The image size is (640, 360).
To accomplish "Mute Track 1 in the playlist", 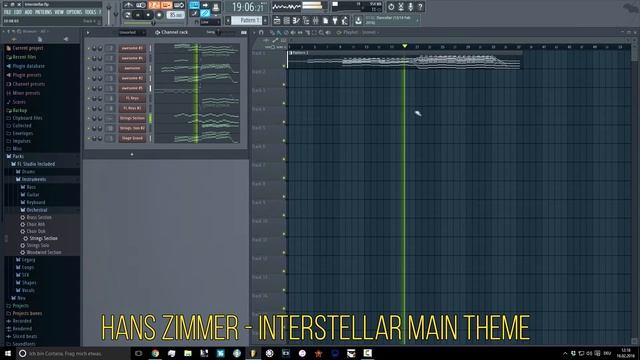I will click(284, 66).
